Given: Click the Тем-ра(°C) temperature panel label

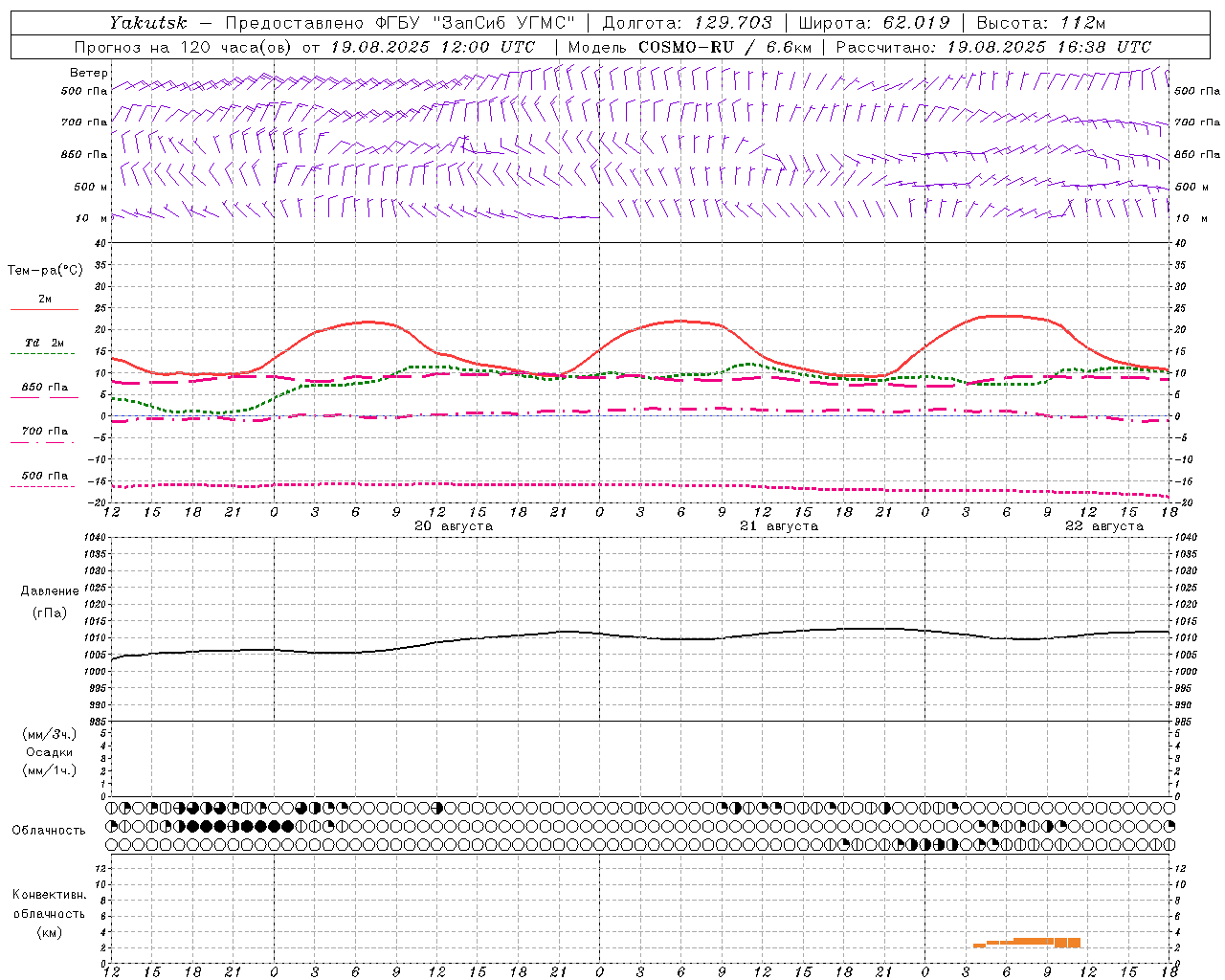Looking at the screenshot, I should click(x=45, y=271).
